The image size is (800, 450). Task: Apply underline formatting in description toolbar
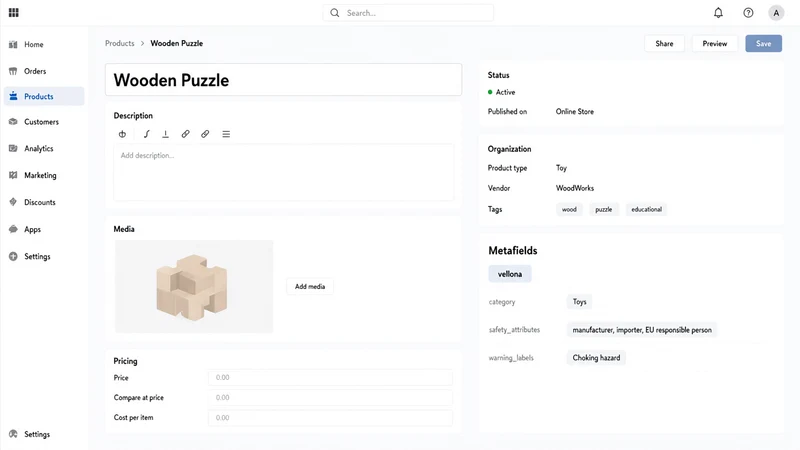click(x=165, y=134)
